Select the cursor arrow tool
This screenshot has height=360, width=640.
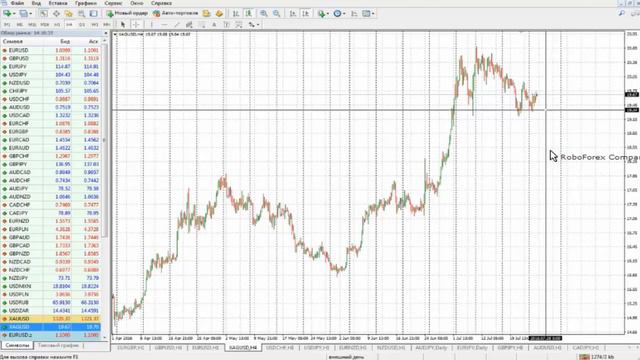123,24
